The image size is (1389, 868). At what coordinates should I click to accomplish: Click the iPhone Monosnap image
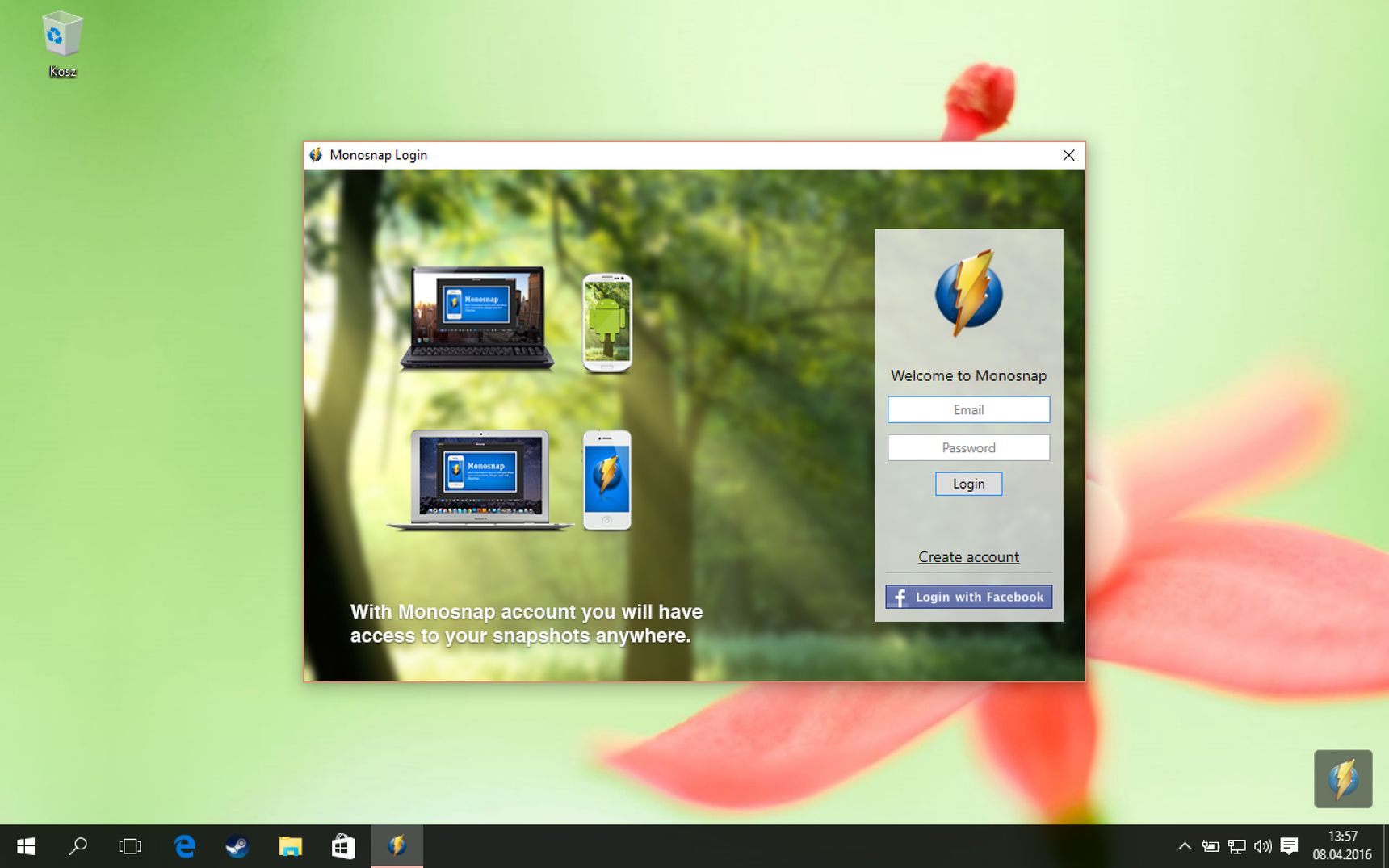click(x=607, y=480)
